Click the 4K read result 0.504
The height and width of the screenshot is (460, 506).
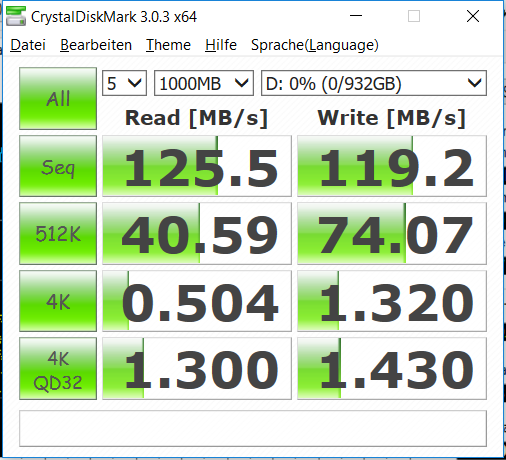[x=197, y=301]
